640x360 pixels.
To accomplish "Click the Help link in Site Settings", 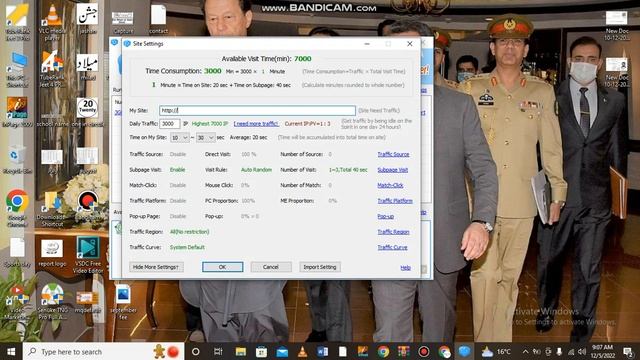I will (405, 268).
